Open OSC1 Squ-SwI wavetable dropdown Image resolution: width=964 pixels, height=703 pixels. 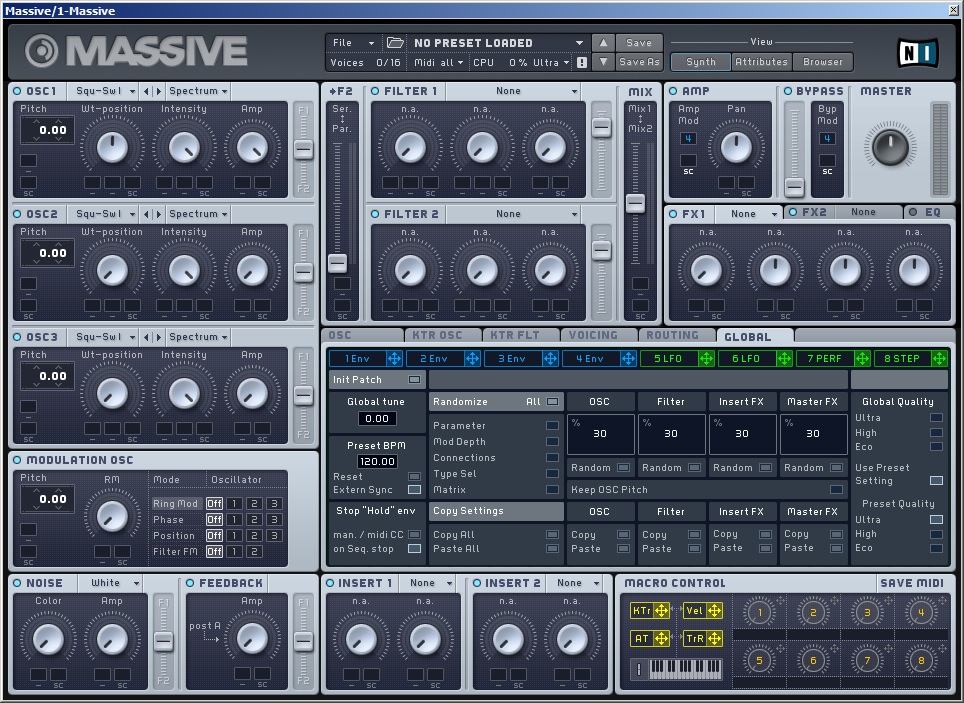pos(103,91)
